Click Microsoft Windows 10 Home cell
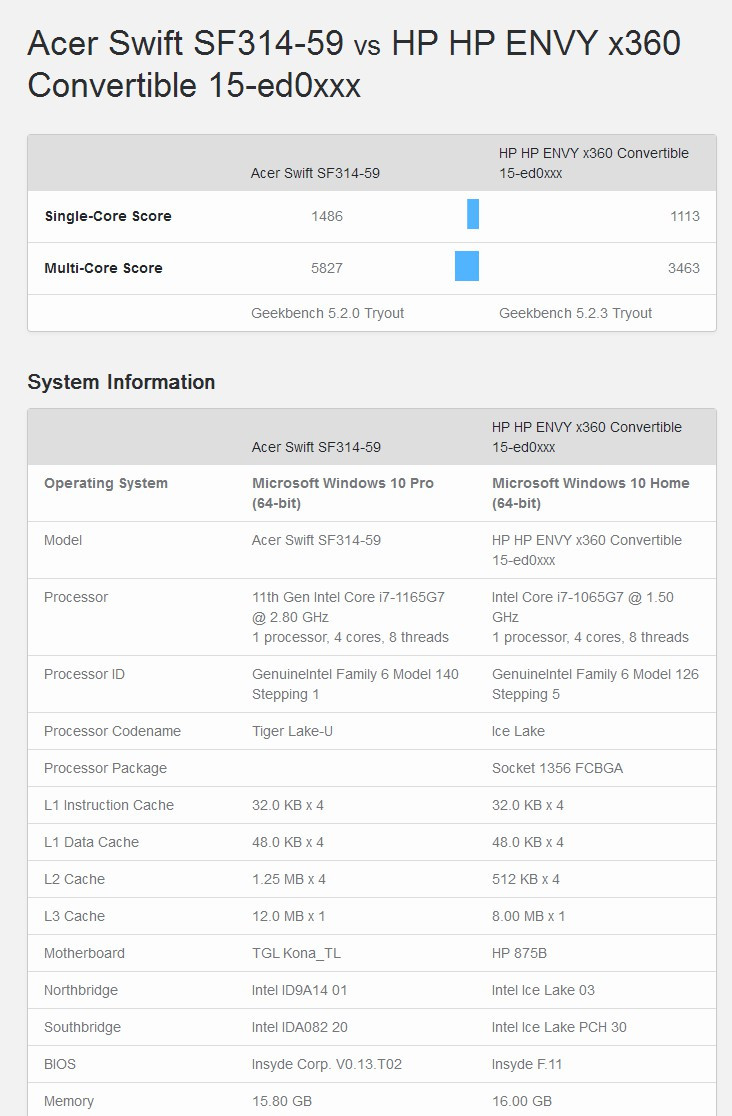 pos(591,493)
